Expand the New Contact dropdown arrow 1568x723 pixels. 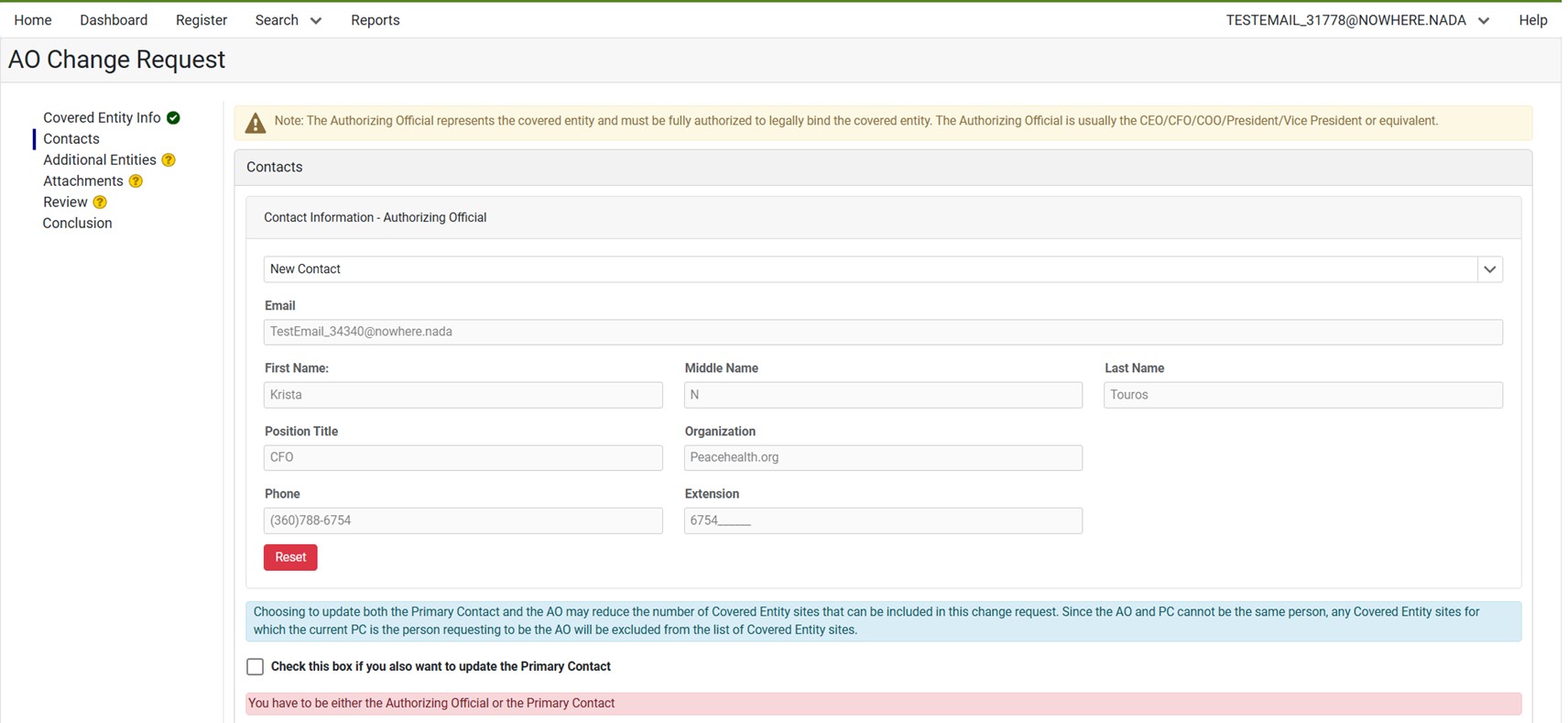[x=1489, y=269]
